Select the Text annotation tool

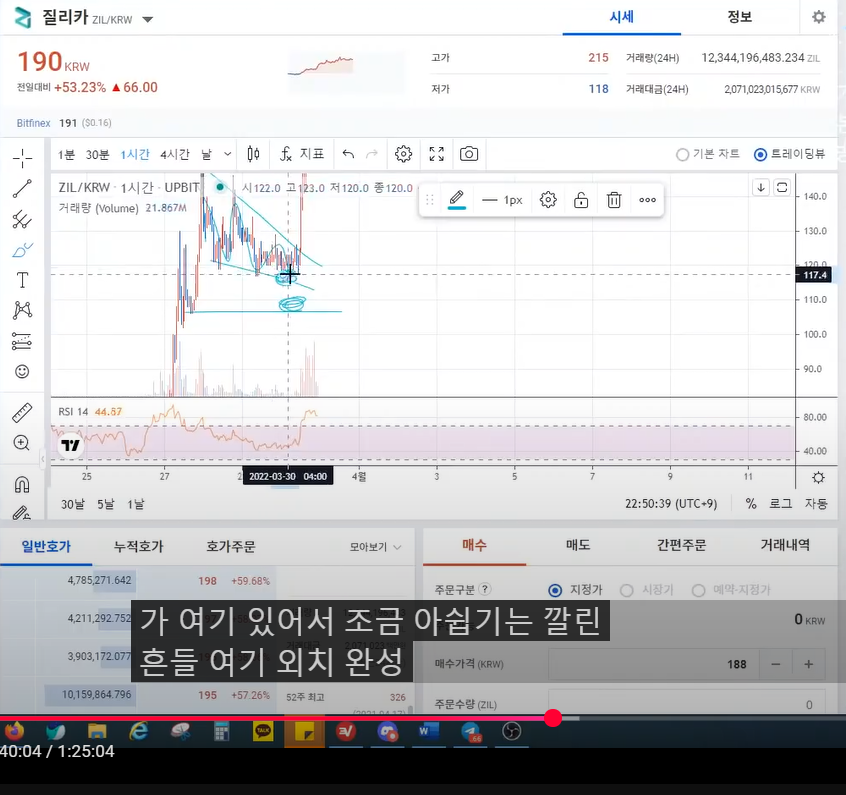point(22,280)
